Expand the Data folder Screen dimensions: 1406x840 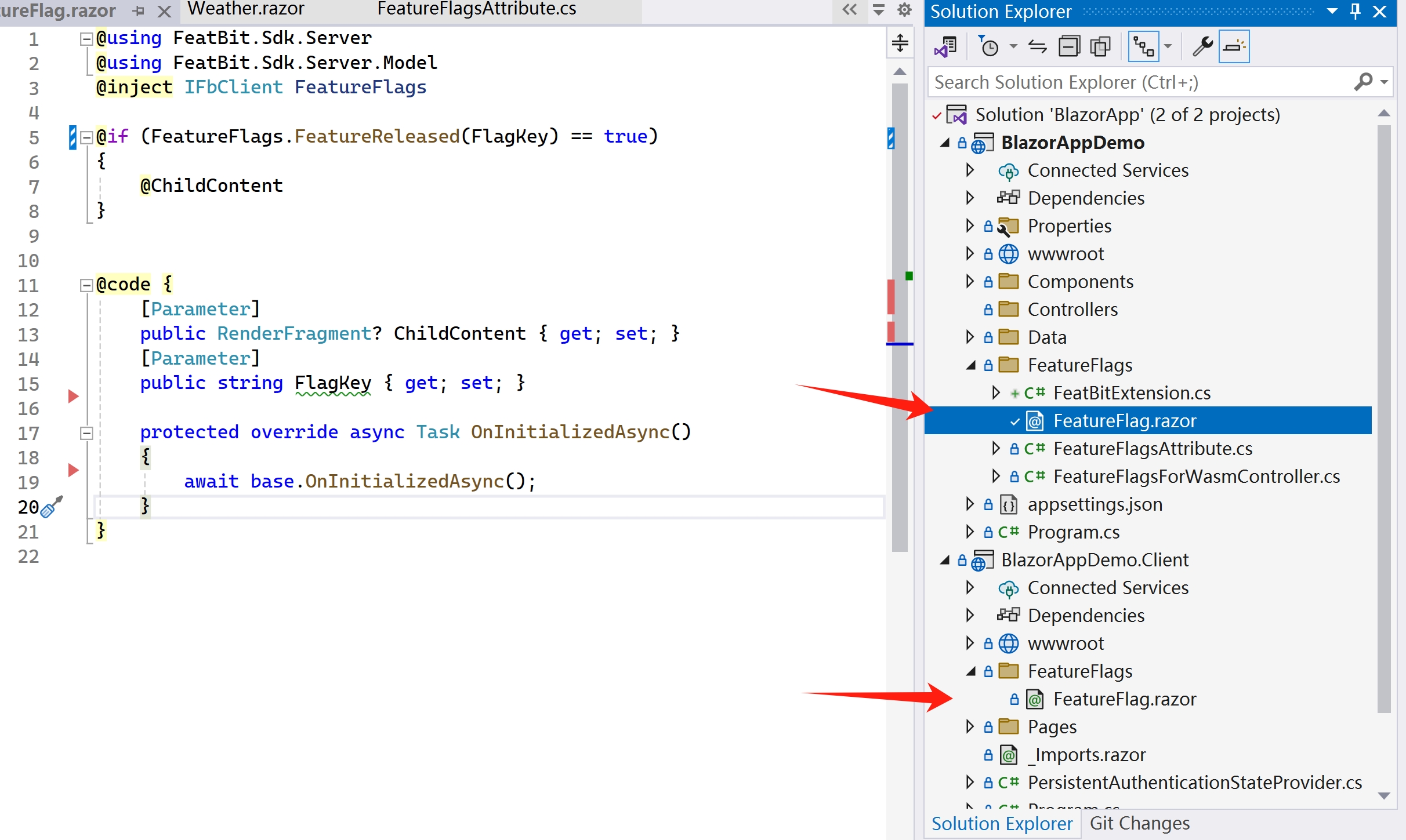(970, 337)
